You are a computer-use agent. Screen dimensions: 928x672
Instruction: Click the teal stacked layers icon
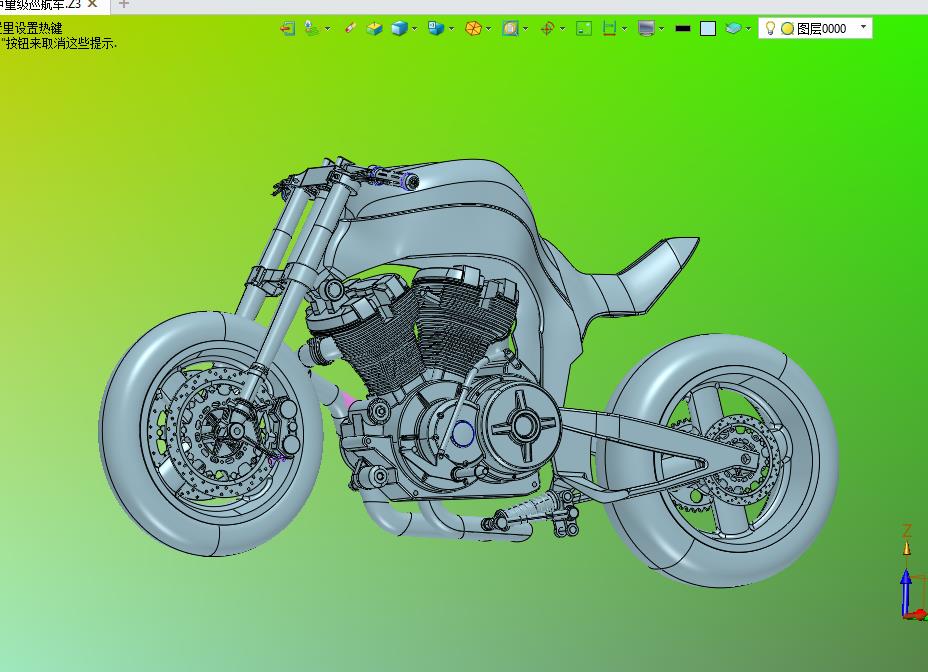click(733, 28)
